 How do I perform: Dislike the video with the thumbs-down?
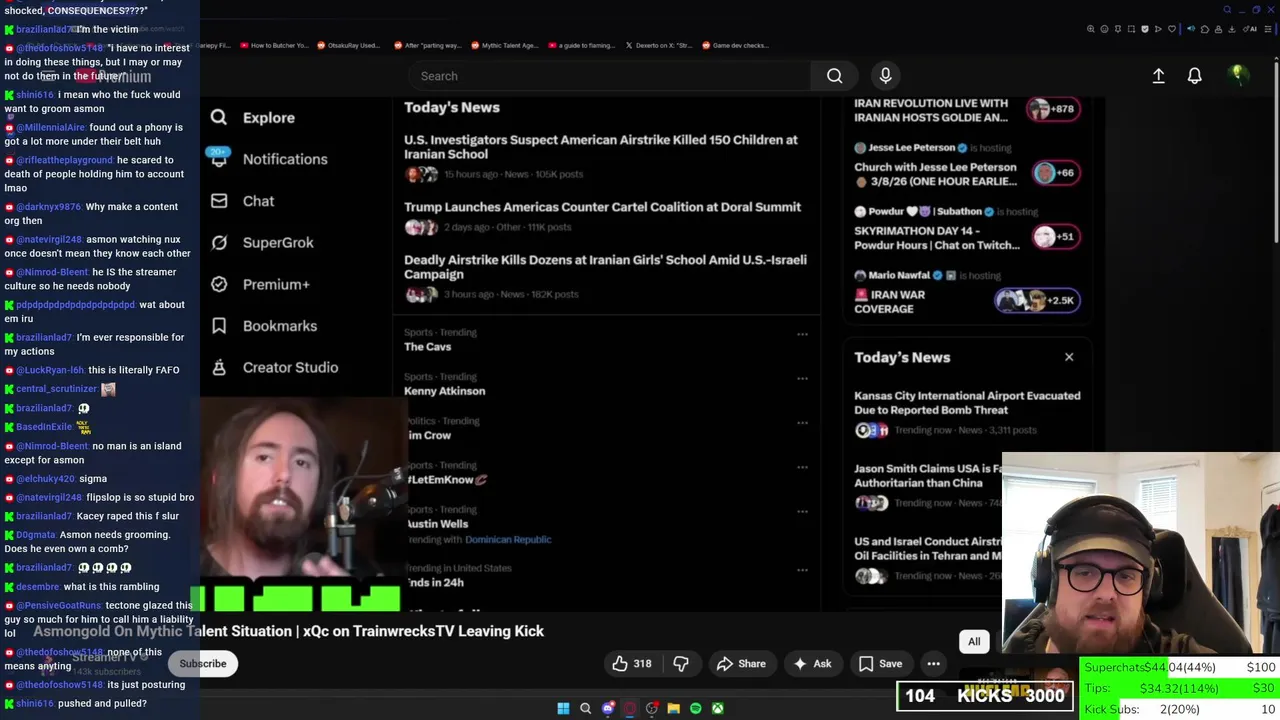[x=681, y=664]
